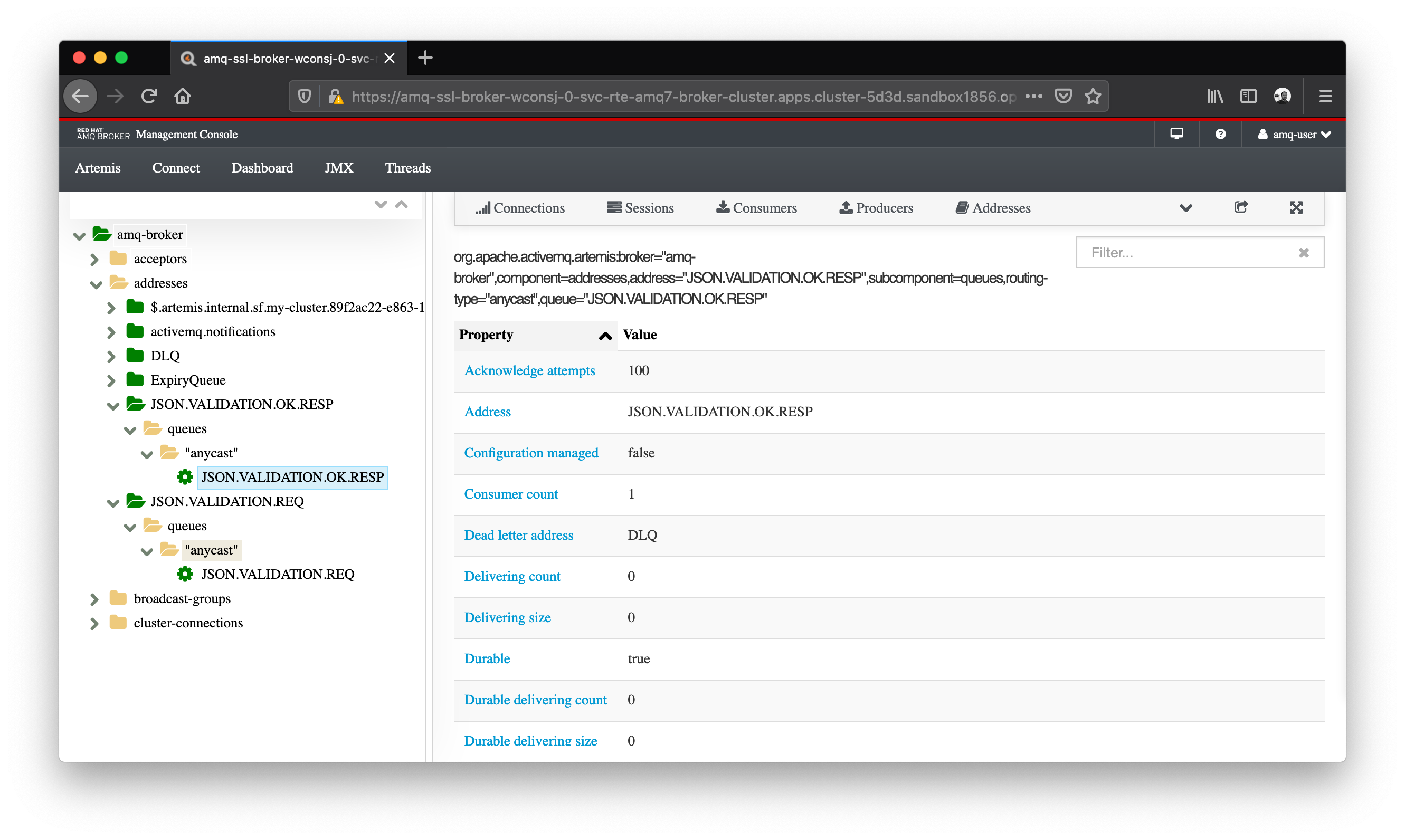Click the green folder icon for DLQ
Image resolution: width=1405 pixels, height=840 pixels.
coord(135,355)
